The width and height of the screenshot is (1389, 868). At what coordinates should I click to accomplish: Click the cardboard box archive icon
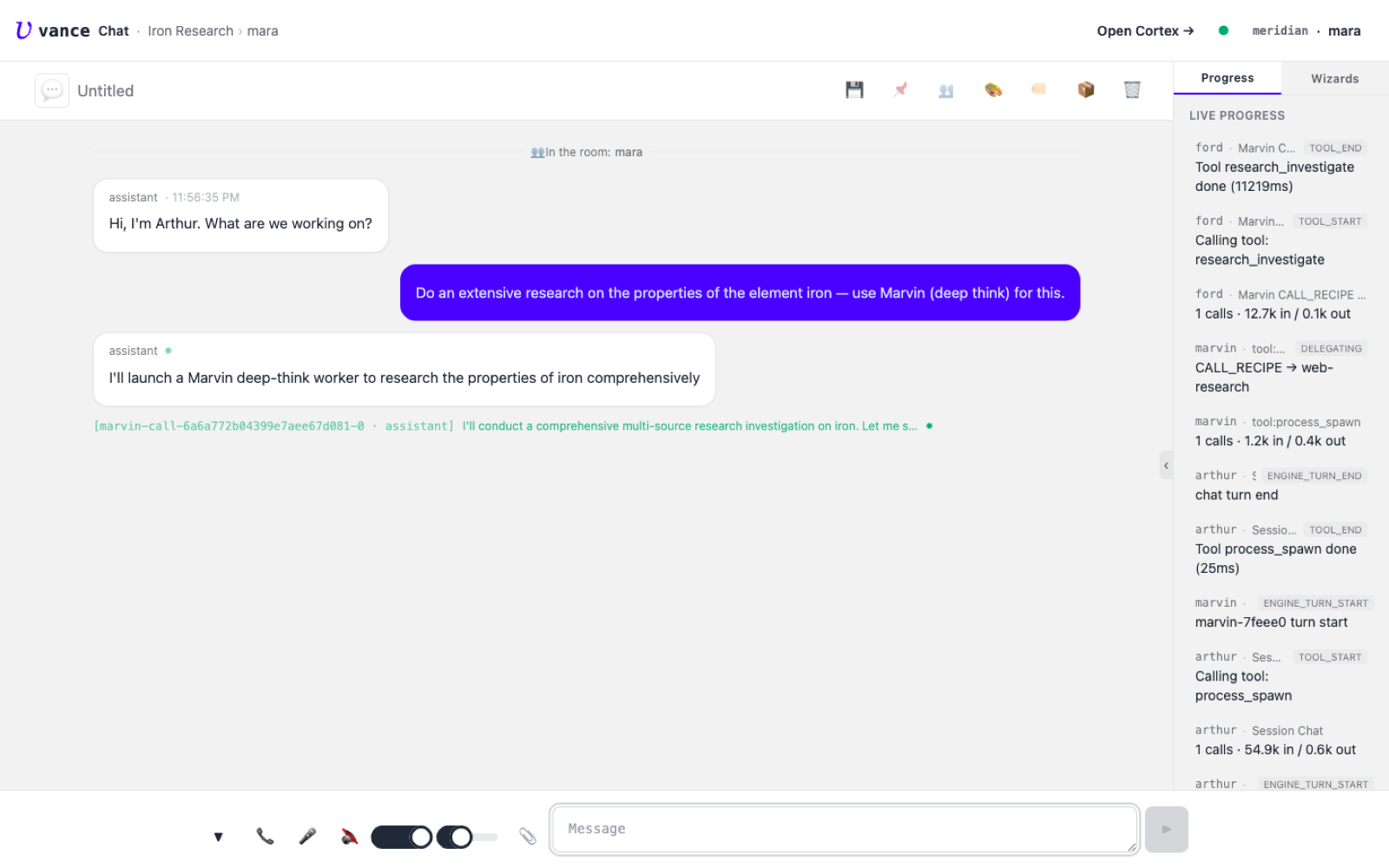tap(1086, 89)
